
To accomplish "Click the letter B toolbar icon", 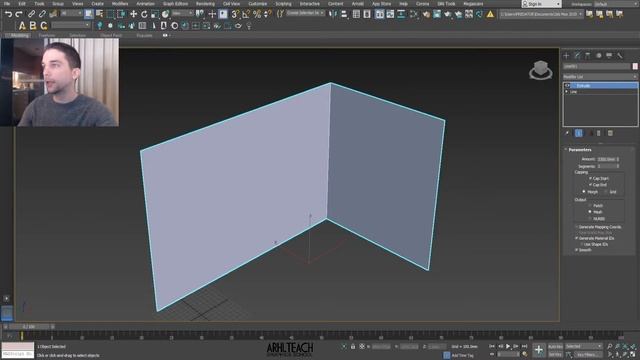I will pos(33,26).
